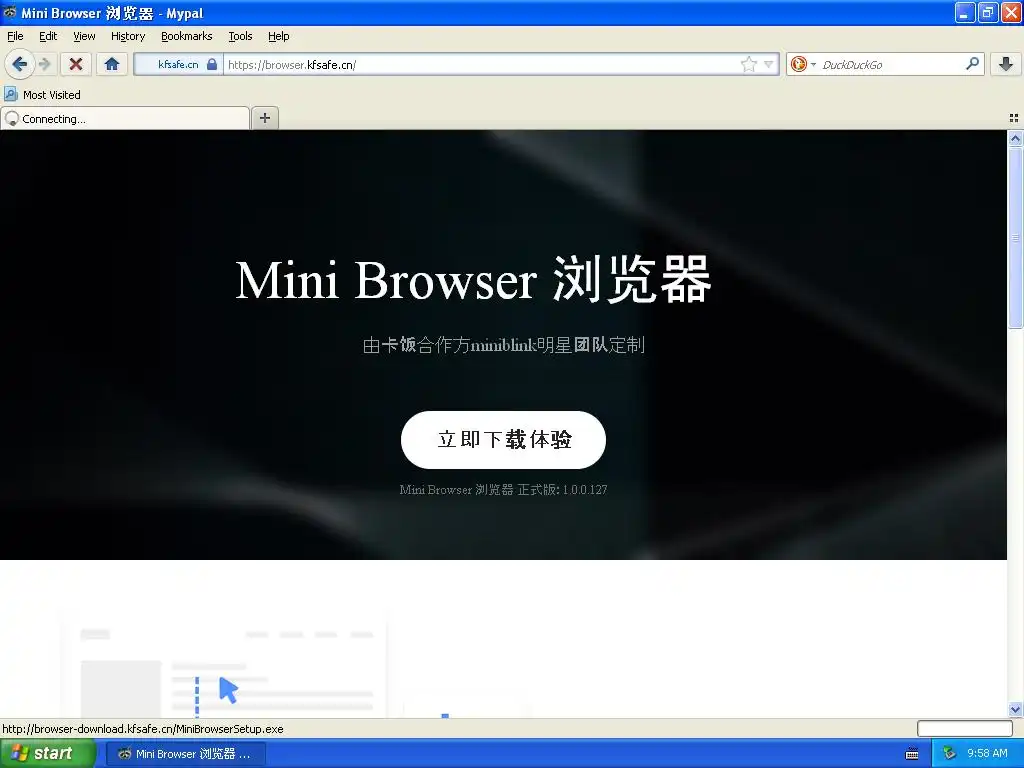
Task: Open the Bookmarks menu
Action: 186,36
